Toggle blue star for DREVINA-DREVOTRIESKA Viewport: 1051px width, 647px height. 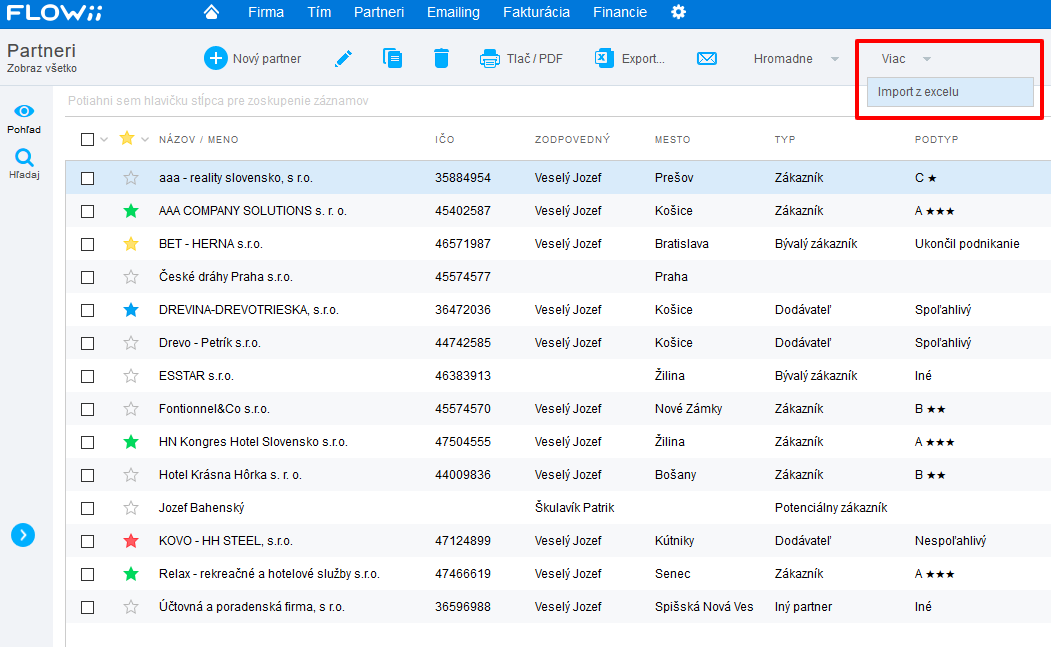[131, 310]
